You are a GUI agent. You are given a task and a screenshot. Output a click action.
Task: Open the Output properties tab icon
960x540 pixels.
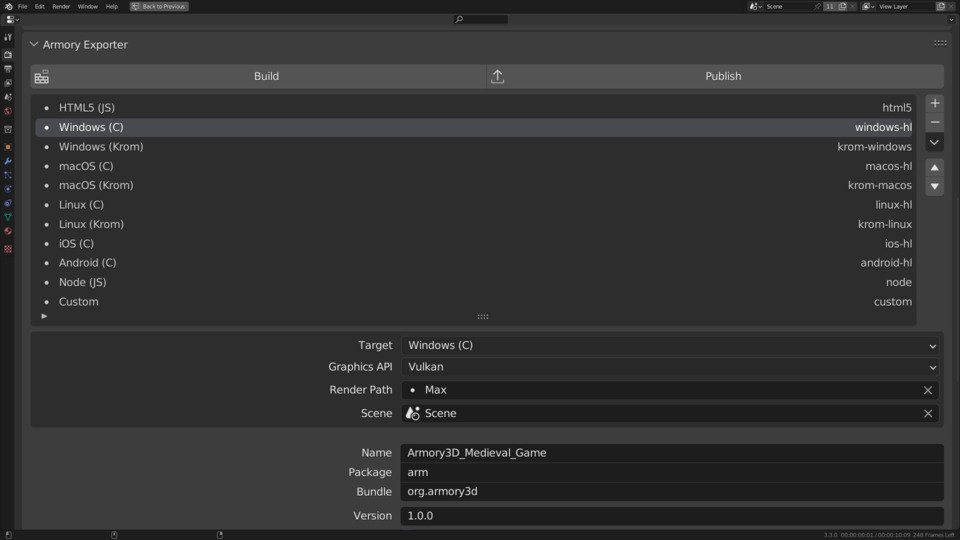8,69
